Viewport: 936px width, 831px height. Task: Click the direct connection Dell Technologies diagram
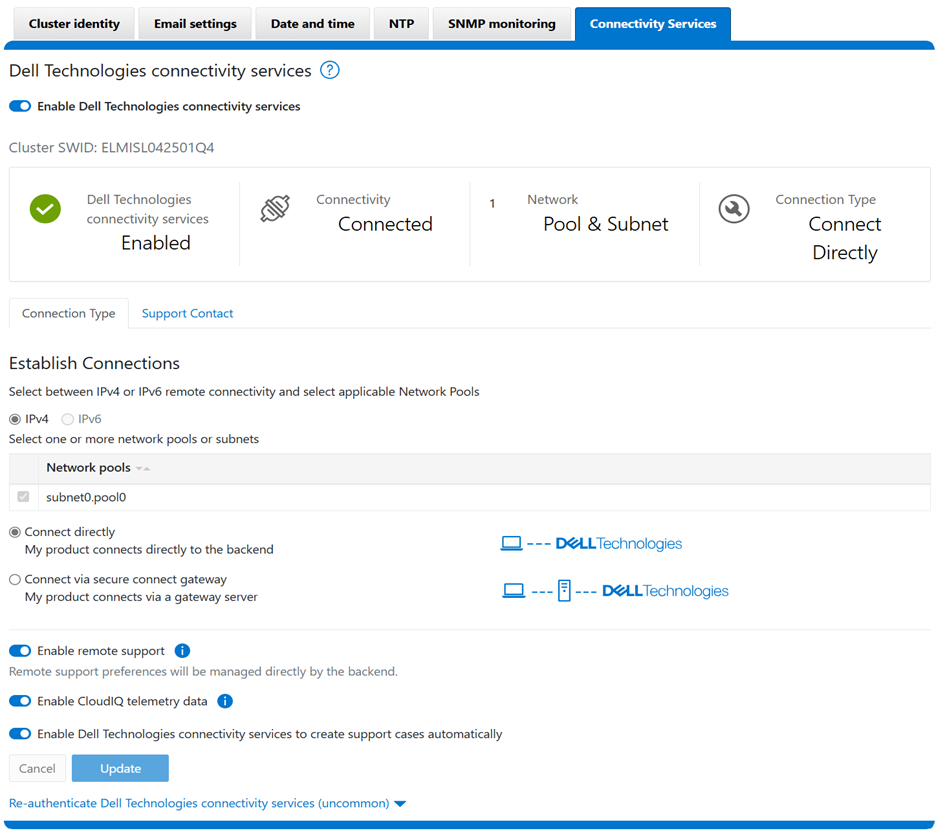pyautogui.click(x=591, y=544)
